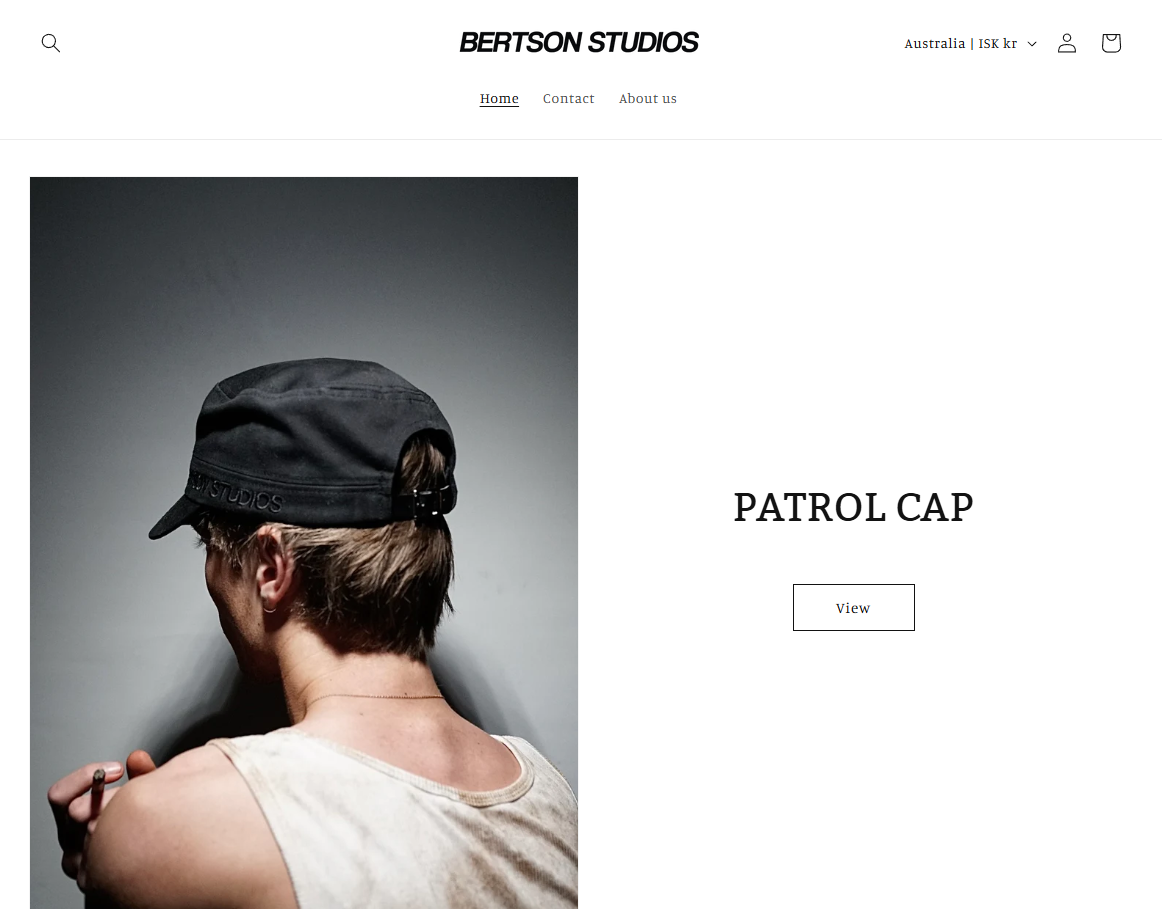Click the View button
This screenshot has height=909, width=1162.
click(854, 607)
